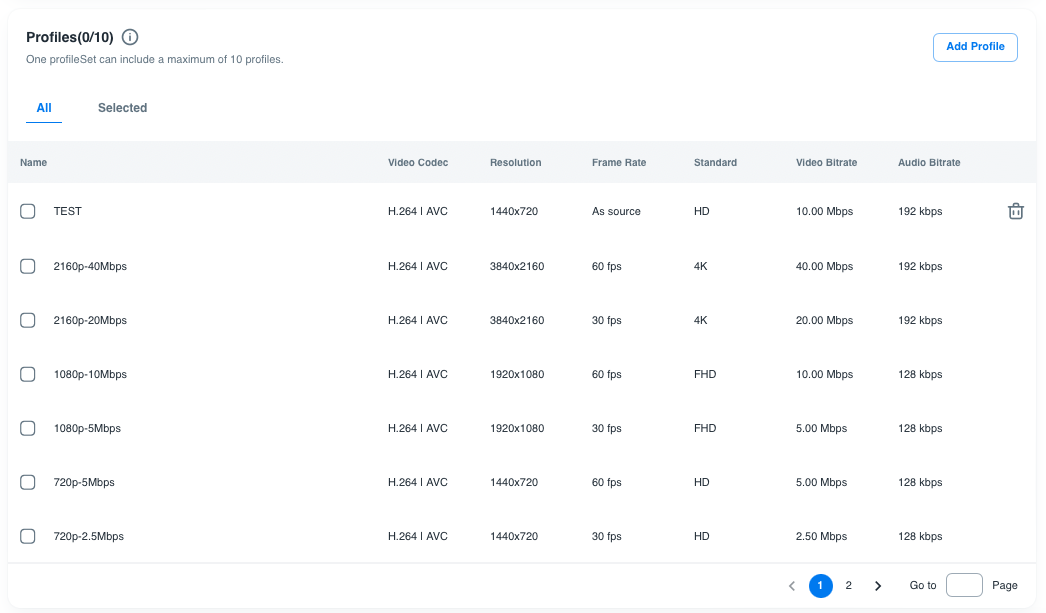Select the 2160p-40Mbps profile checkbox
The image size is (1046, 613).
(x=28, y=266)
